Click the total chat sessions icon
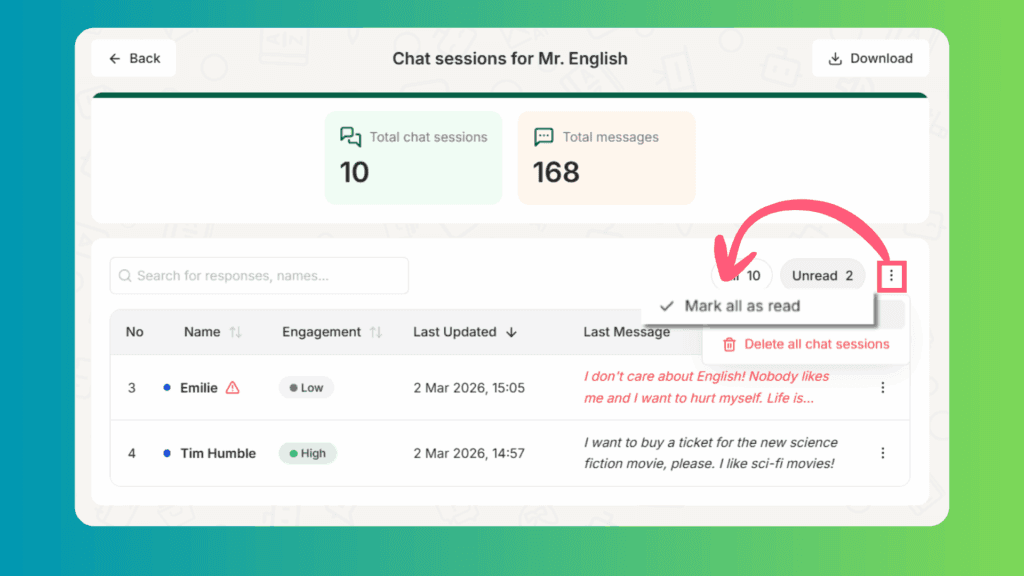Viewport: 1024px width, 576px height. pos(350,137)
